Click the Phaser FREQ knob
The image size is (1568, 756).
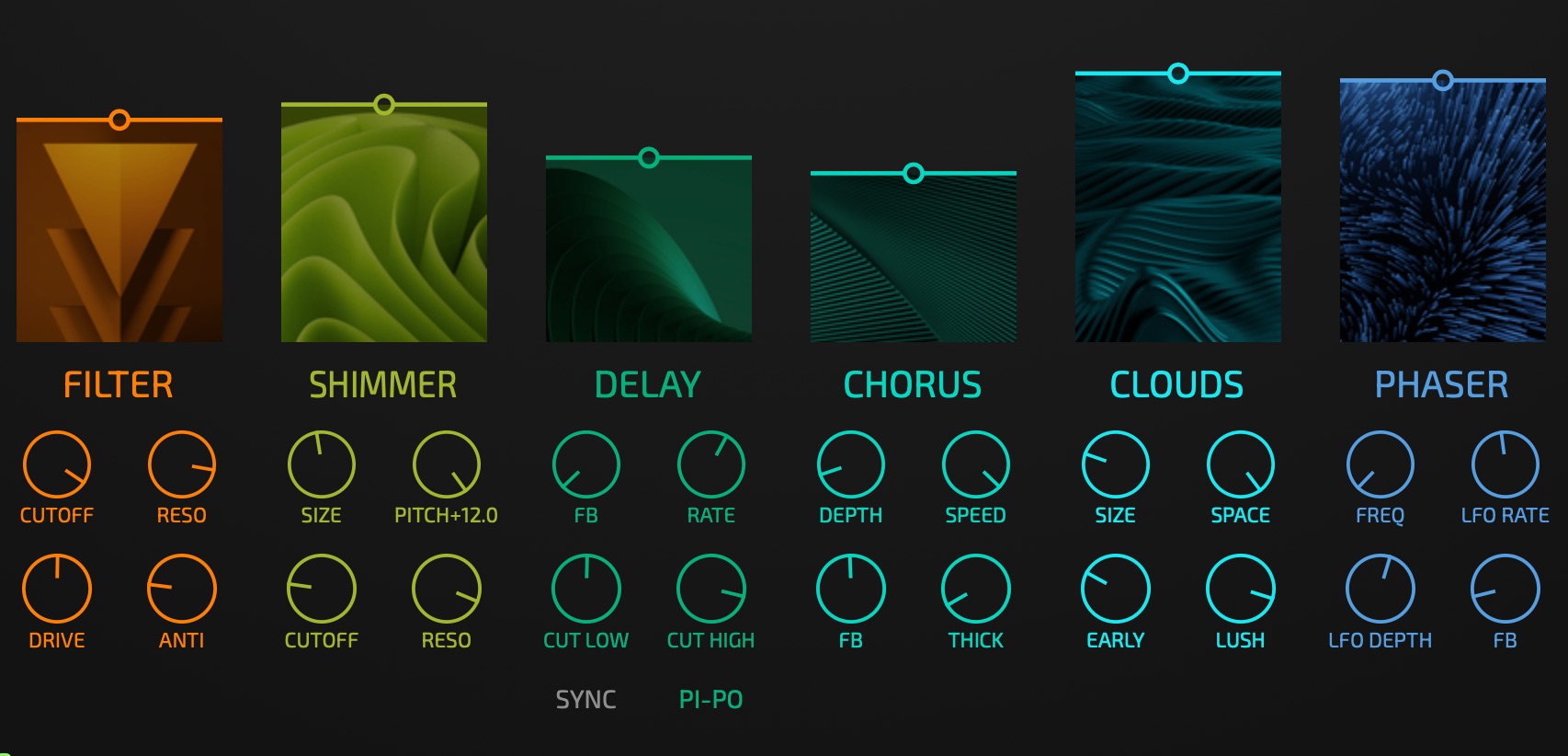[x=1381, y=464]
